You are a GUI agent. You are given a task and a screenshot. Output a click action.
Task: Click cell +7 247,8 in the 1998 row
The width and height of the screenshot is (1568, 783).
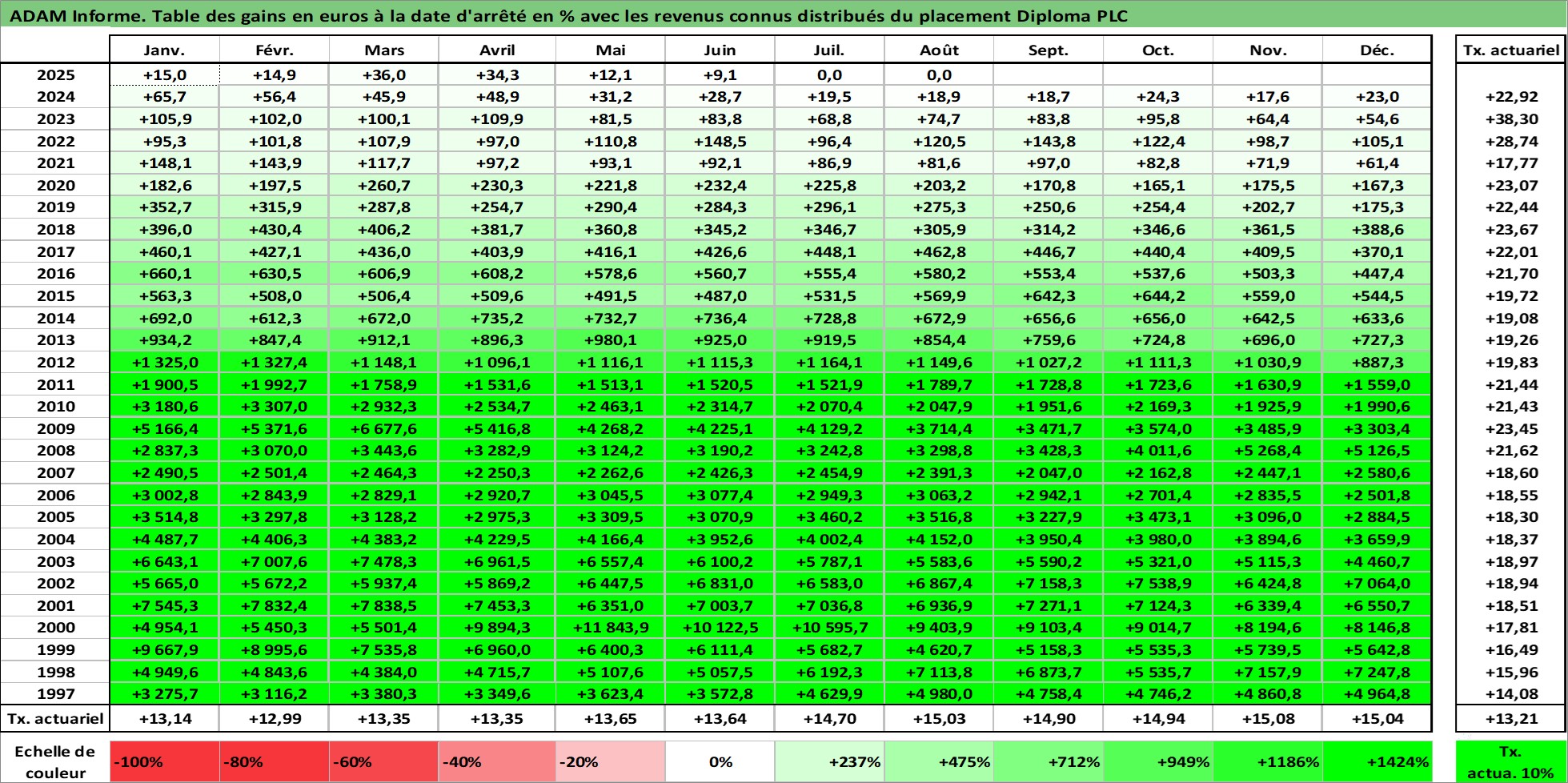coord(1377,673)
